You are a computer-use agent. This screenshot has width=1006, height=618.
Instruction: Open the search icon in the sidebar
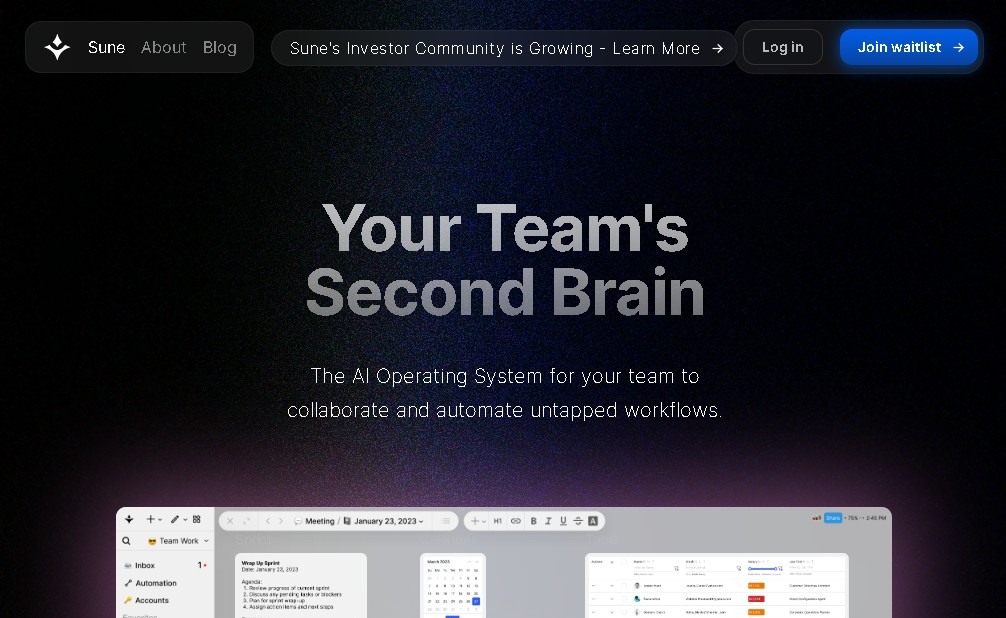click(x=126, y=540)
